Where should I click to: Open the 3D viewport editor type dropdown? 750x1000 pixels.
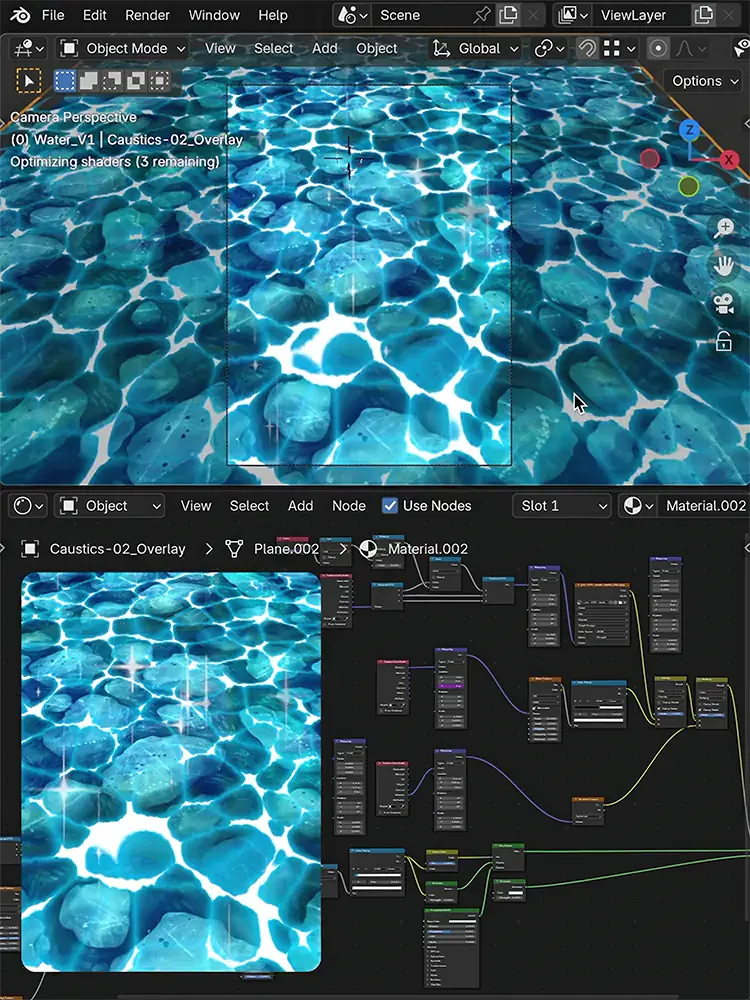(x=29, y=48)
